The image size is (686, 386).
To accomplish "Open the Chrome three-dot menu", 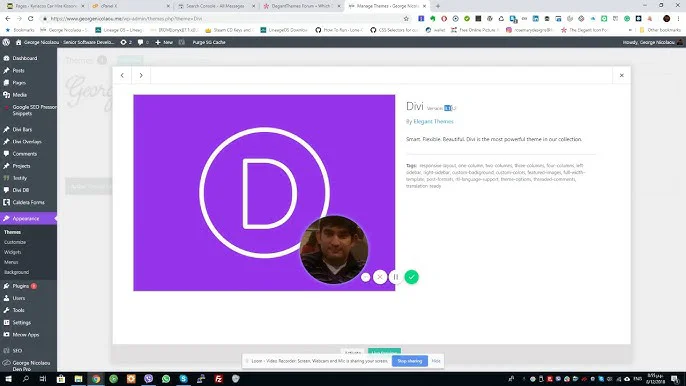I will [679, 19].
